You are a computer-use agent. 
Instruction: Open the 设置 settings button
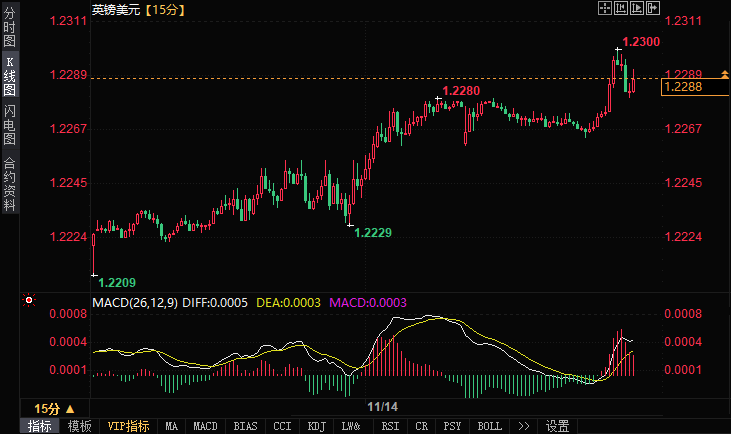(x=558, y=426)
